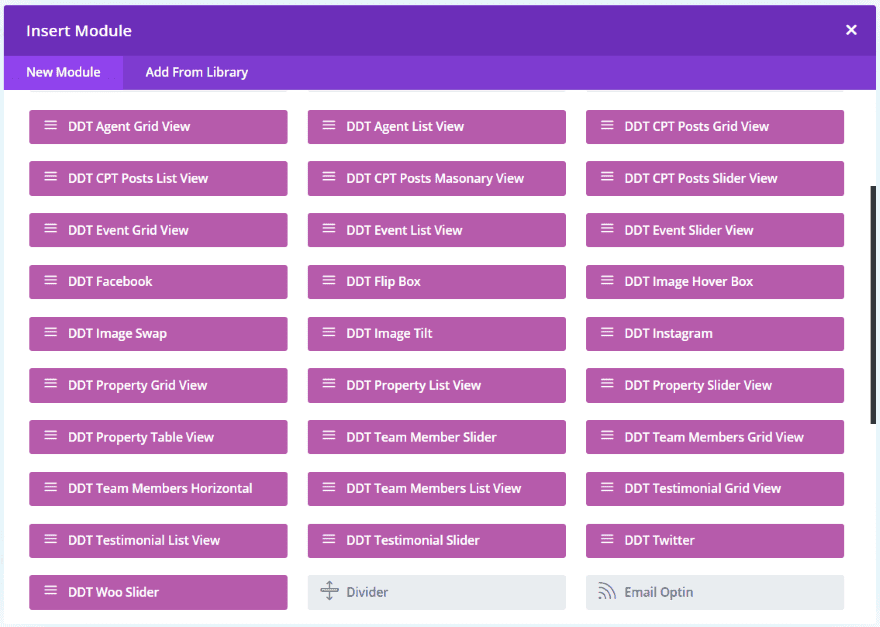Image resolution: width=880 pixels, height=627 pixels.
Task: Open the Add From Library tab
Action: (x=196, y=72)
